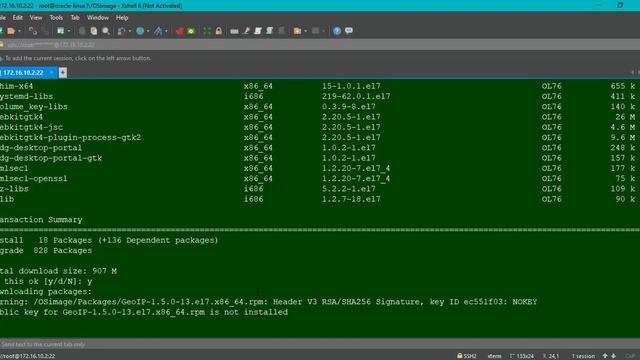Click the blue Help question icon

(337, 31)
